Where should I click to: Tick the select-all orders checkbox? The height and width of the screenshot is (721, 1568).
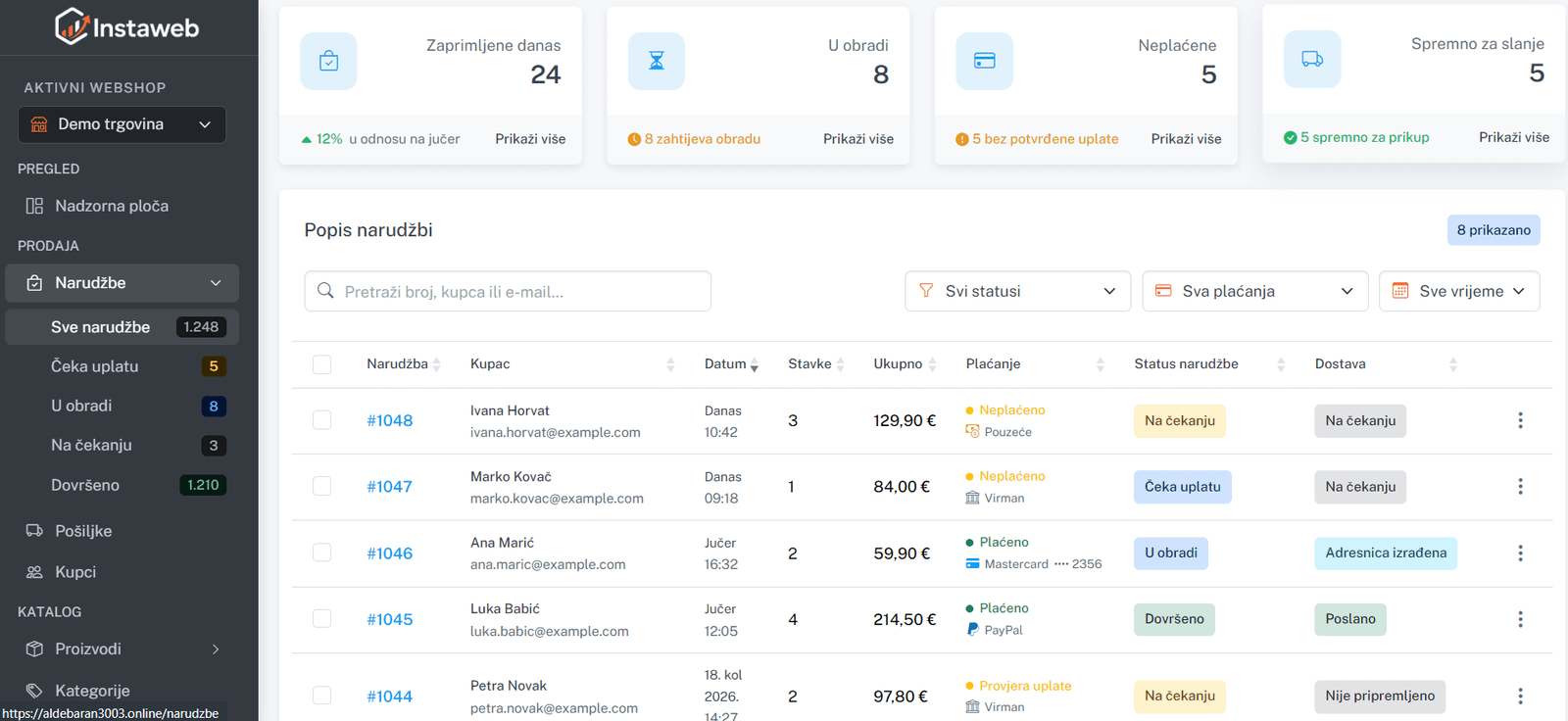click(x=321, y=364)
